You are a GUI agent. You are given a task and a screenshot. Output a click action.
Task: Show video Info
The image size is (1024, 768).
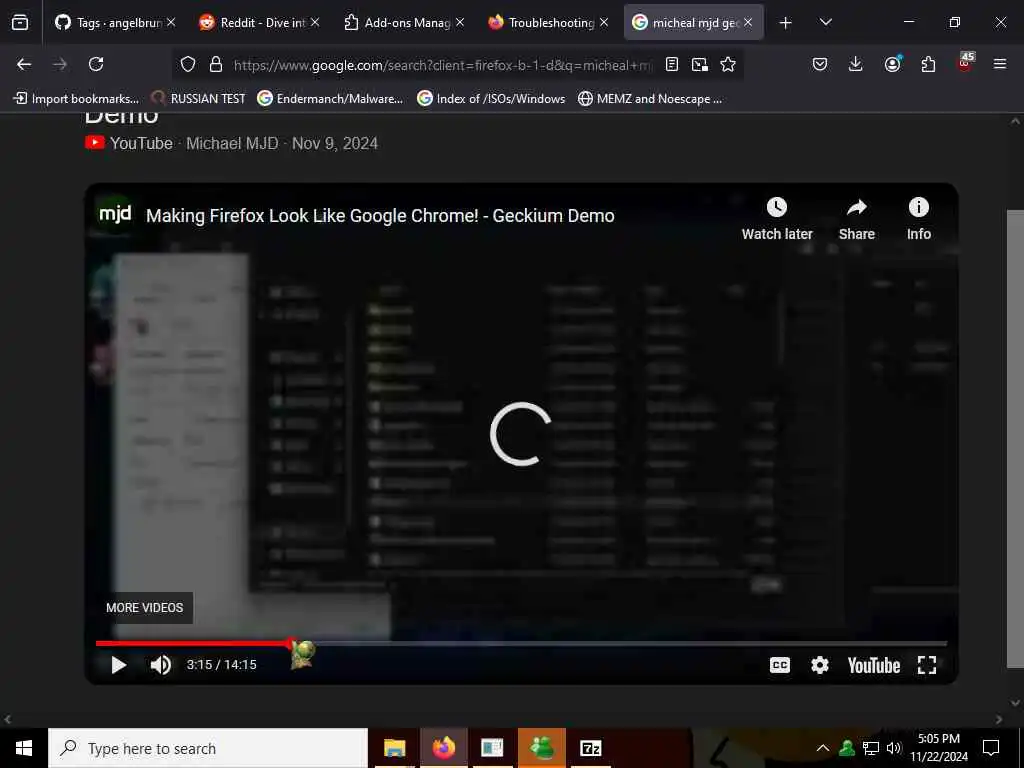pyautogui.click(x=919, y=219)
